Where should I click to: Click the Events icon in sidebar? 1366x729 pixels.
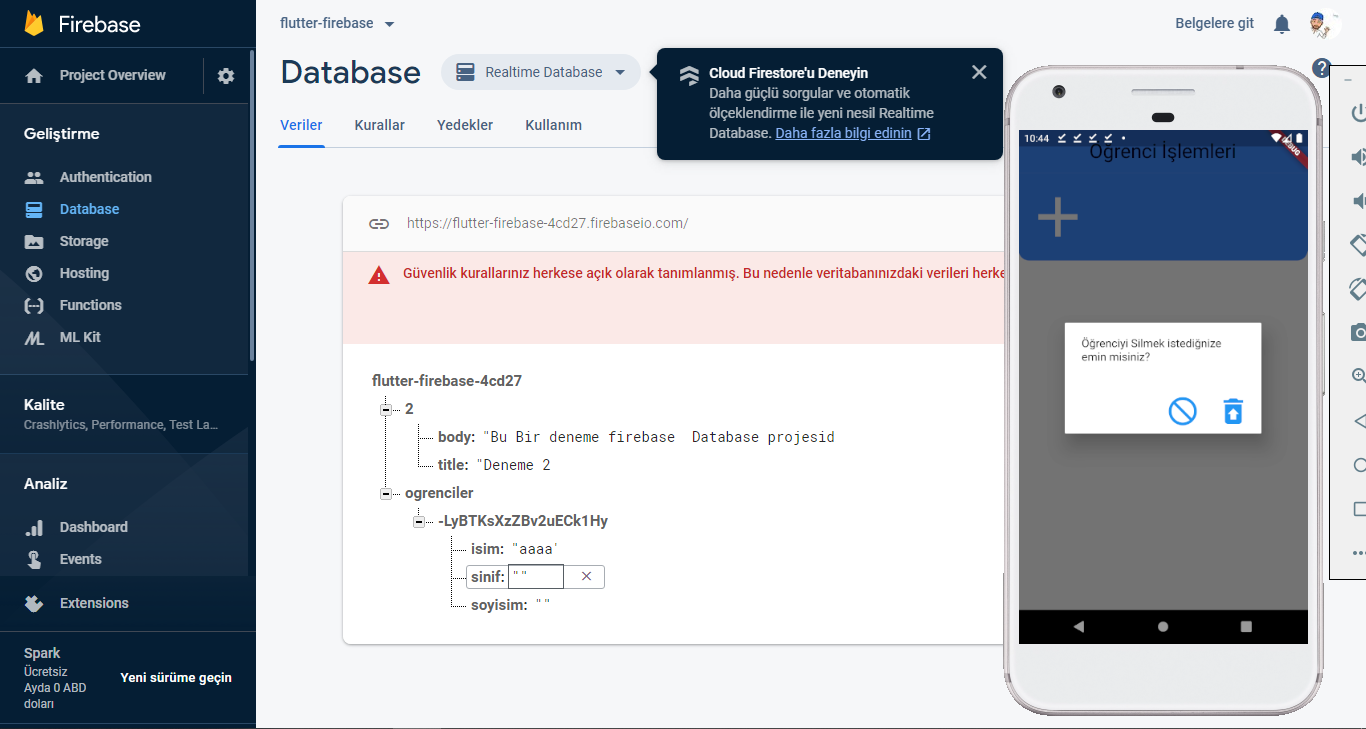click(34, 559)
